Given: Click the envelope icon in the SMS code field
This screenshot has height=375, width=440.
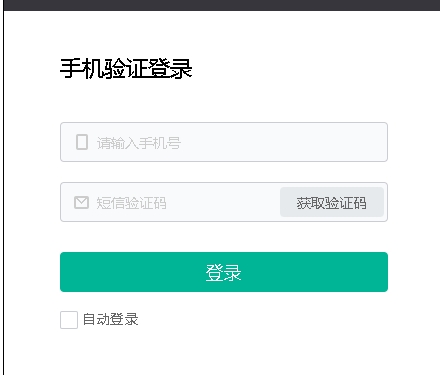Looking at the screenshot, I should (x=81, y=202).
